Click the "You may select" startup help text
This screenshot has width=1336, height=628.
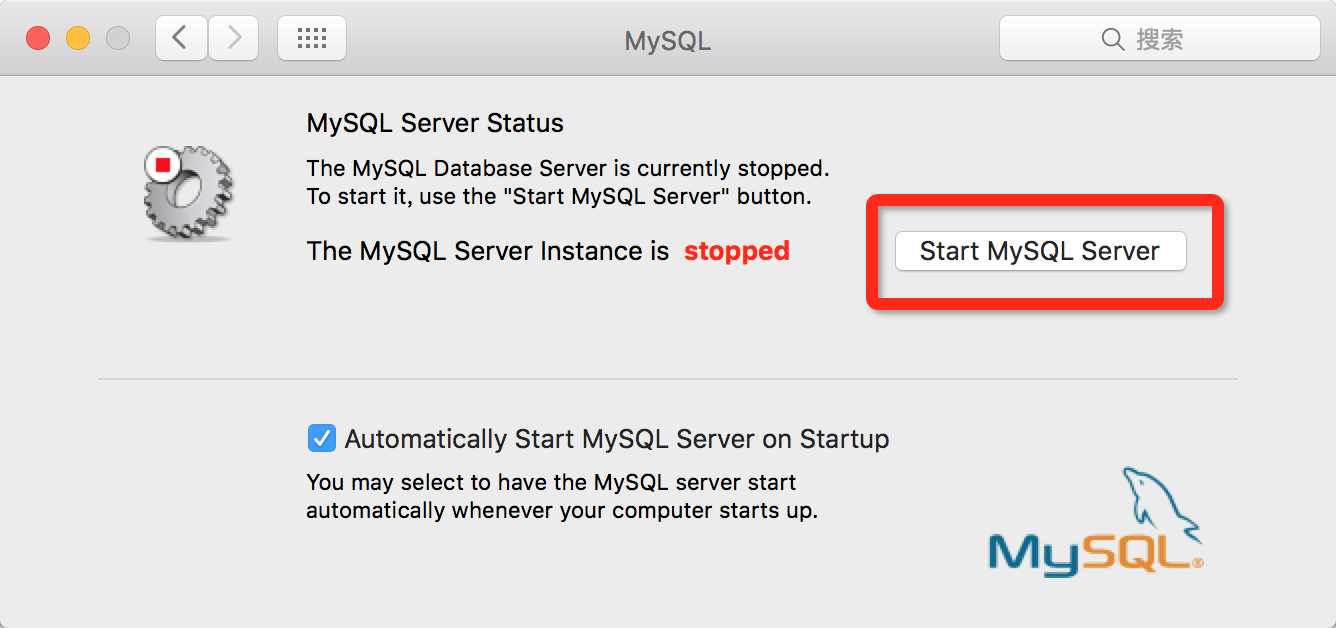point(551,482)
